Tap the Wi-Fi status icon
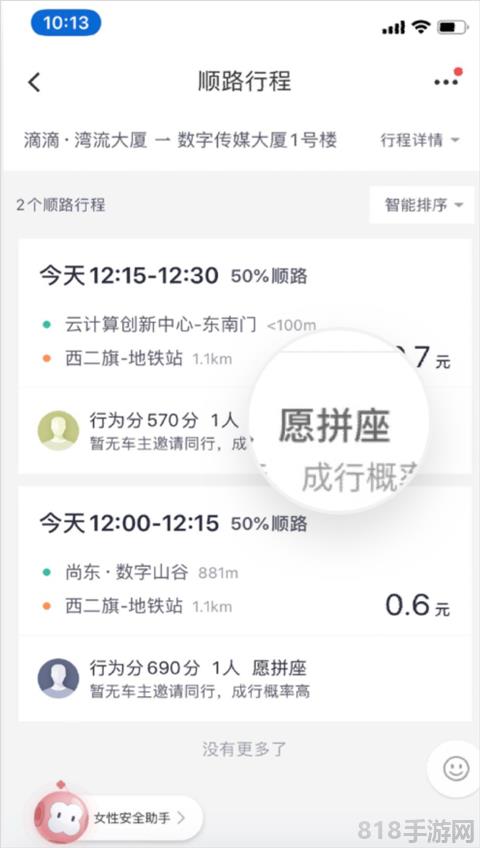The image size is (480, 848). point(420,27)
